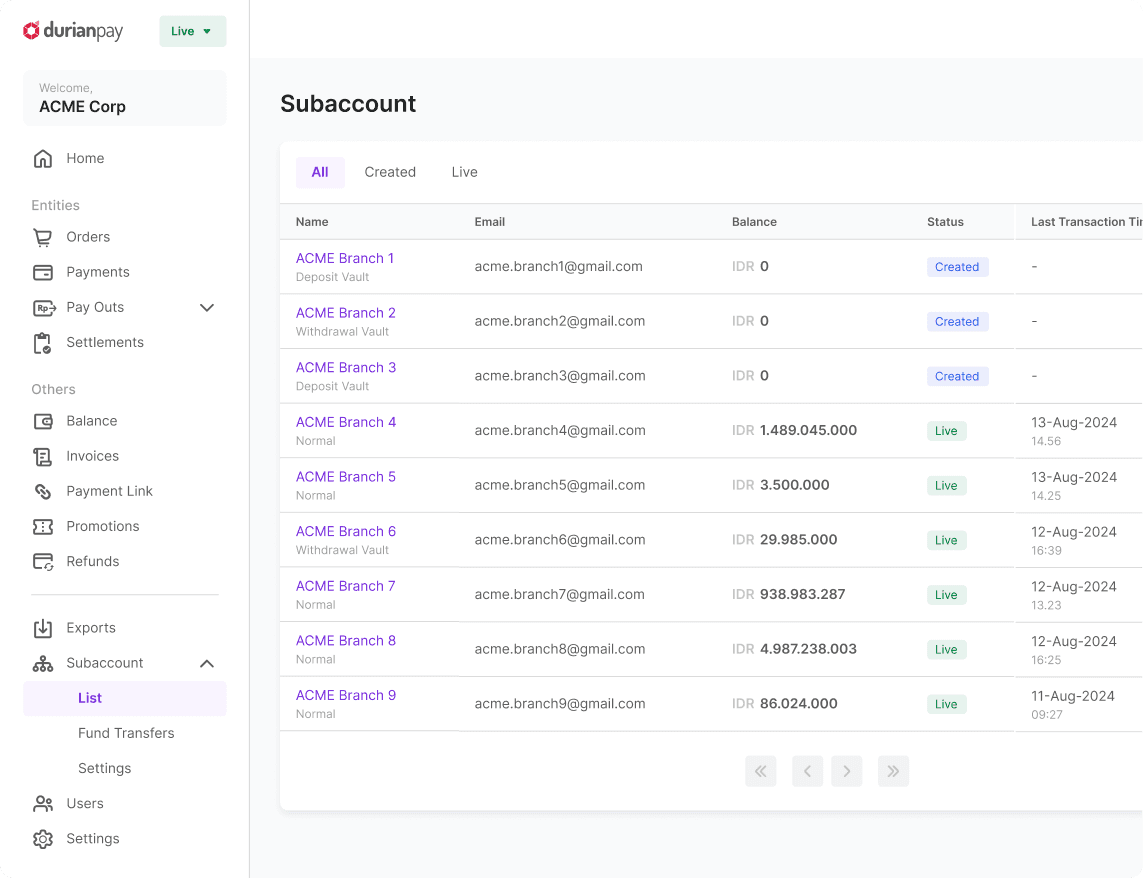Open Payment Link in the sidebar
1143x878 pixels.
point(109,491)
